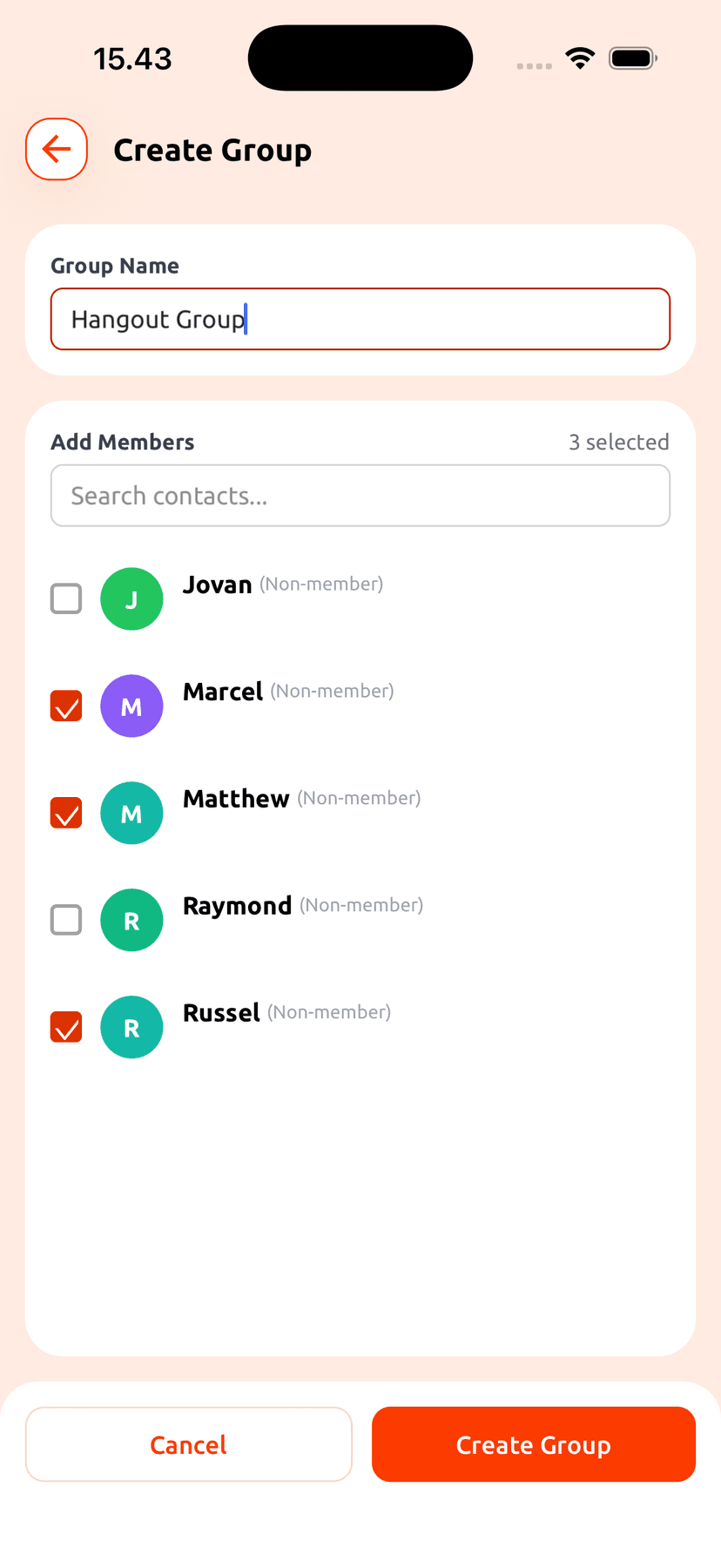Screen dimensions: 721x1568
Task: Uncheck Marcel from selected members
Action: click(65, 706)
